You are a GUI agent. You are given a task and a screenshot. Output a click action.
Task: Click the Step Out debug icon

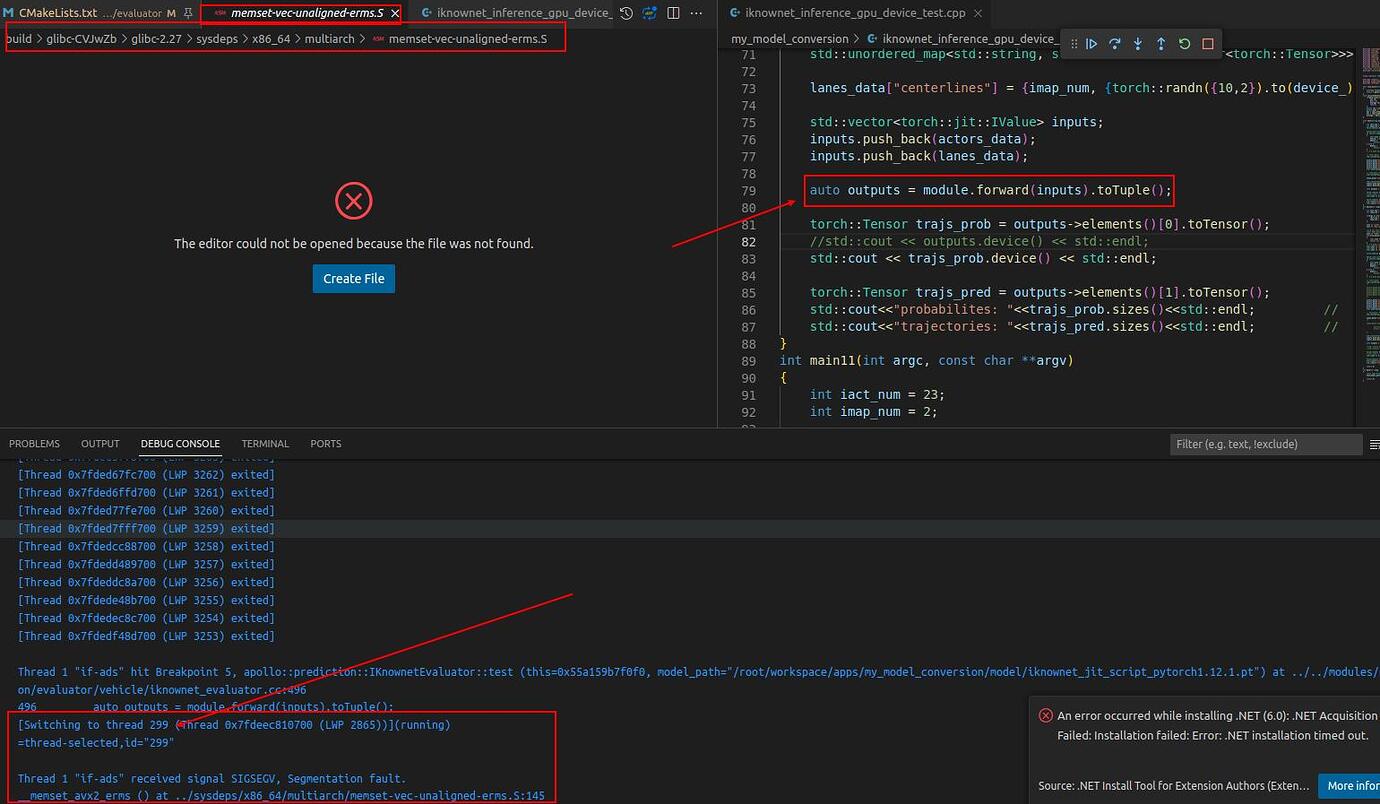click(1161, 44)
